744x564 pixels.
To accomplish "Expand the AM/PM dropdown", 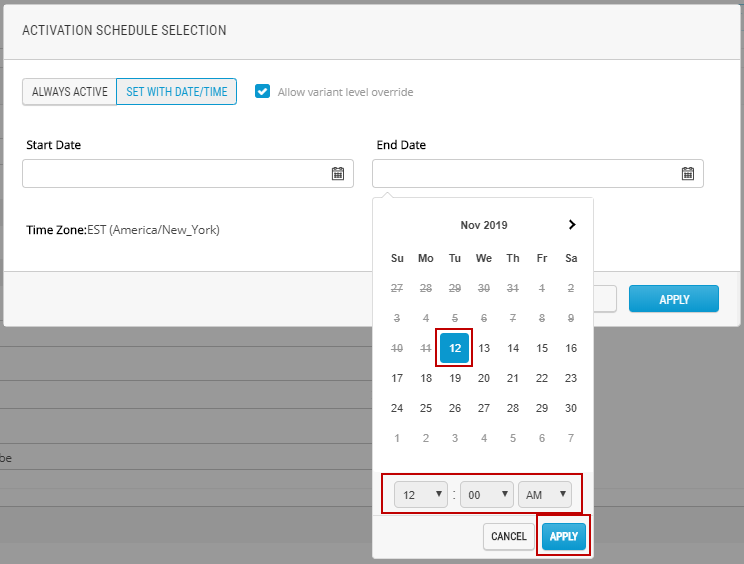I will point(545,494).
